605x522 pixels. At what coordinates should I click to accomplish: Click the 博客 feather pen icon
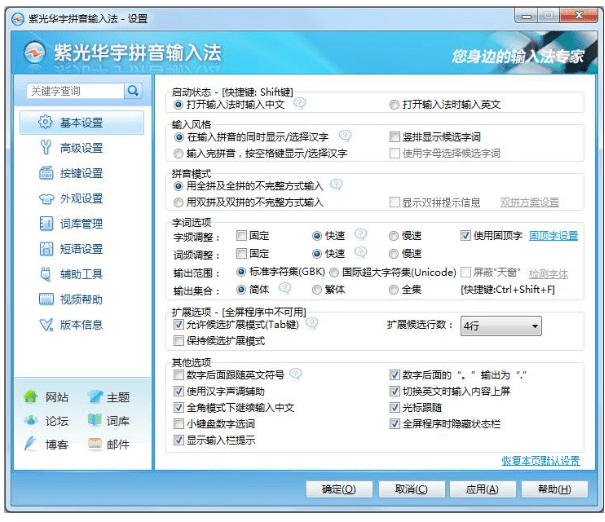coord(30,443)
